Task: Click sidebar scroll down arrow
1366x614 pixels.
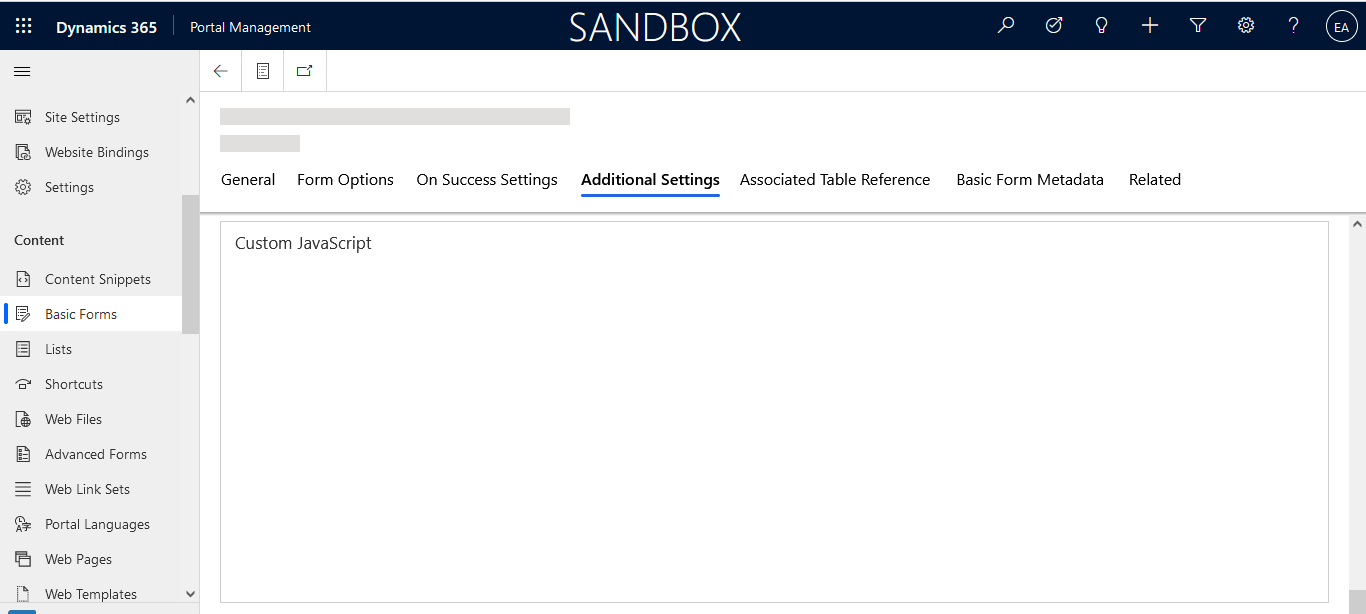Action: pos(190,594)
